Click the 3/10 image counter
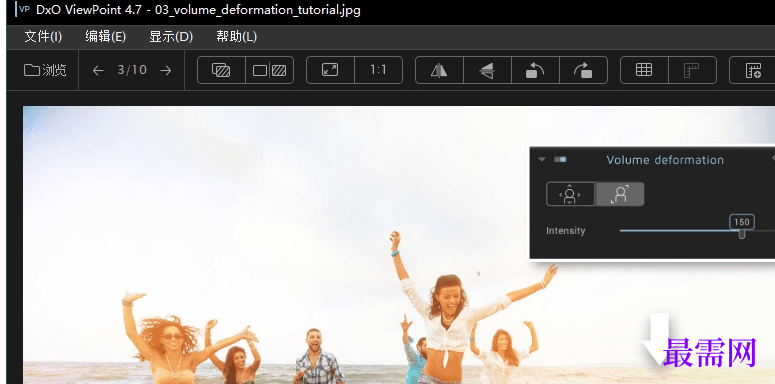This screenshot has height=384, width=775. pos(132,70)
